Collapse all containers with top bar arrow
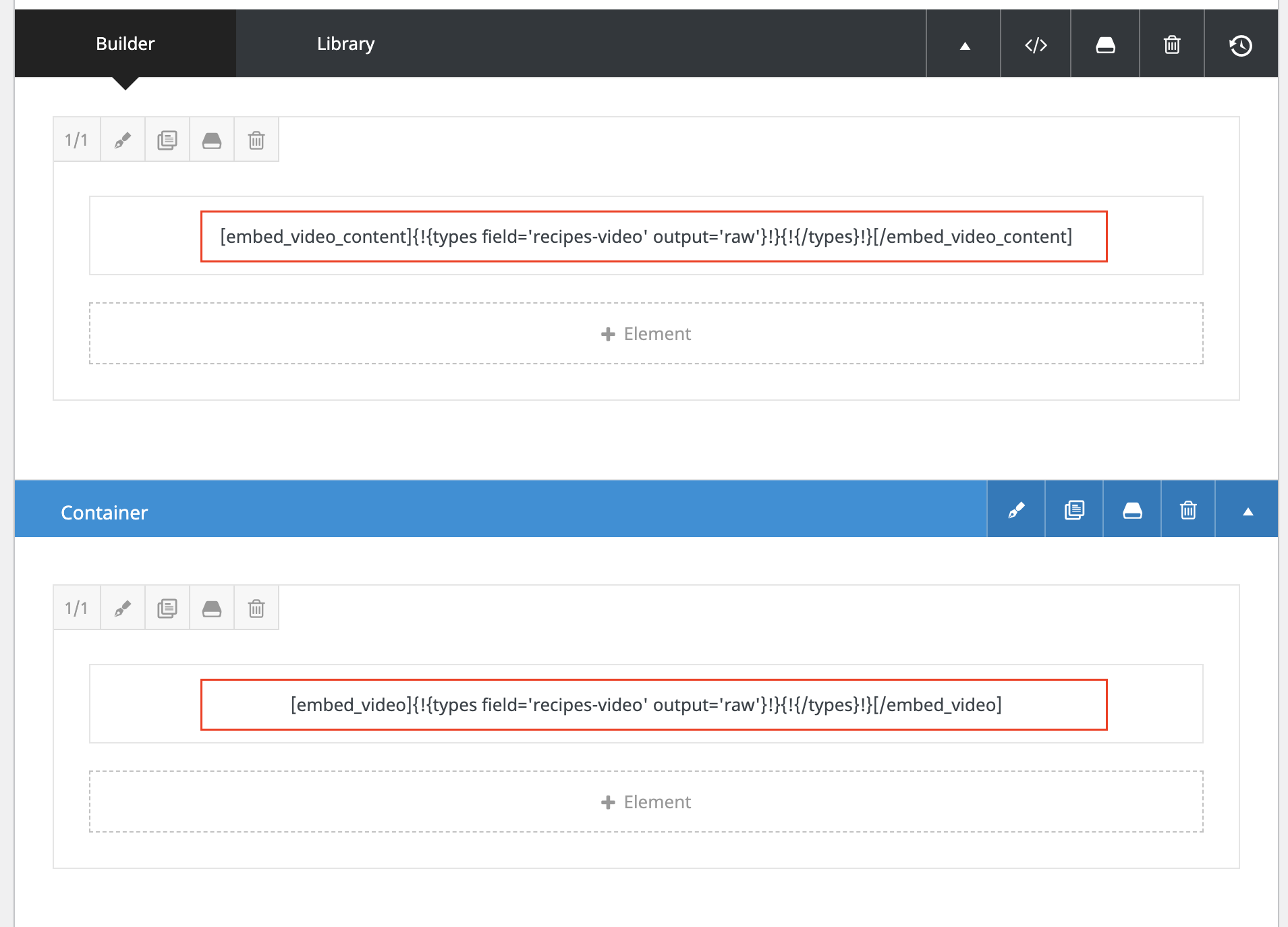The width and height of the screenshot is (1288, 927). click(964, 45)
